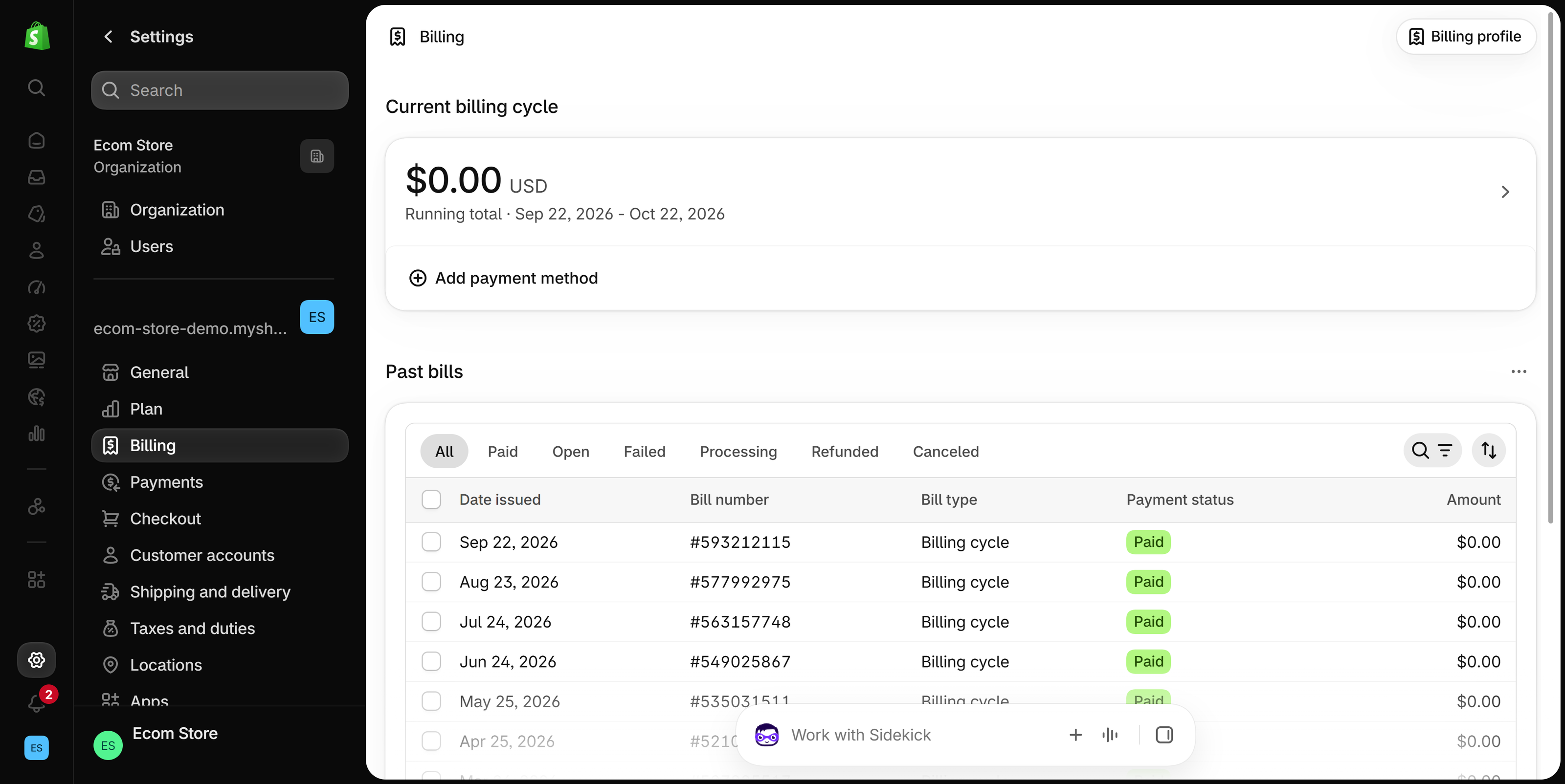Viewport: 1565px width, 784px height.
Task: Go back using the Settings arrow
Action: click(108, 37)
